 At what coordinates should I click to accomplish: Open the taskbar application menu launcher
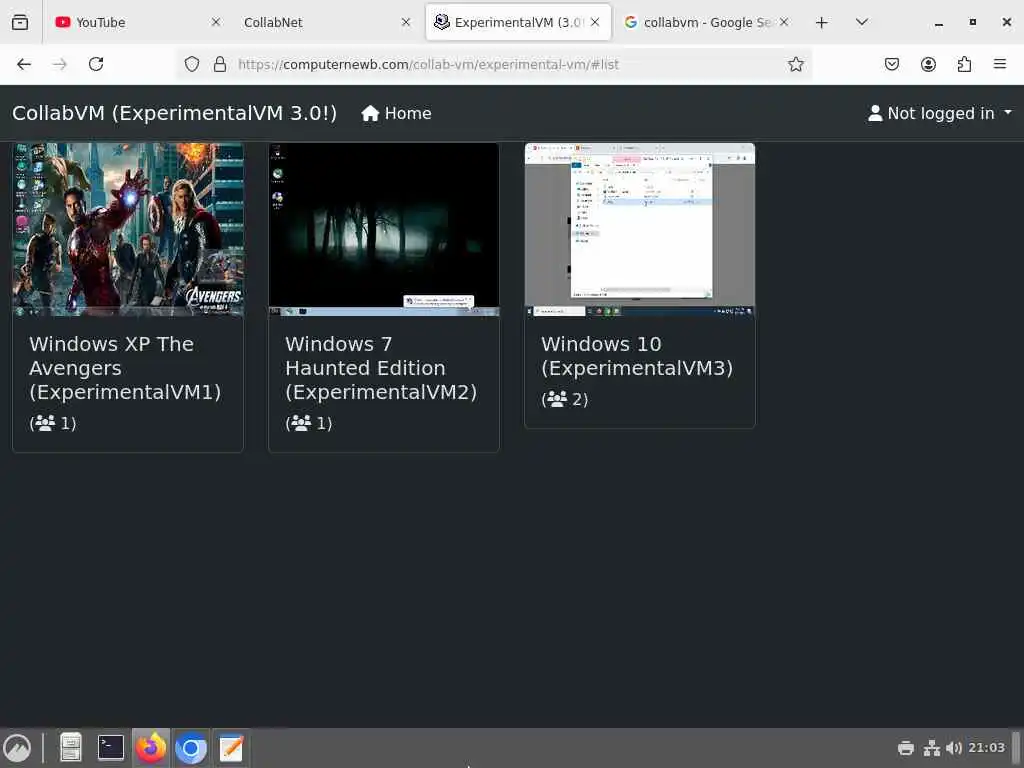click(17, 748)
